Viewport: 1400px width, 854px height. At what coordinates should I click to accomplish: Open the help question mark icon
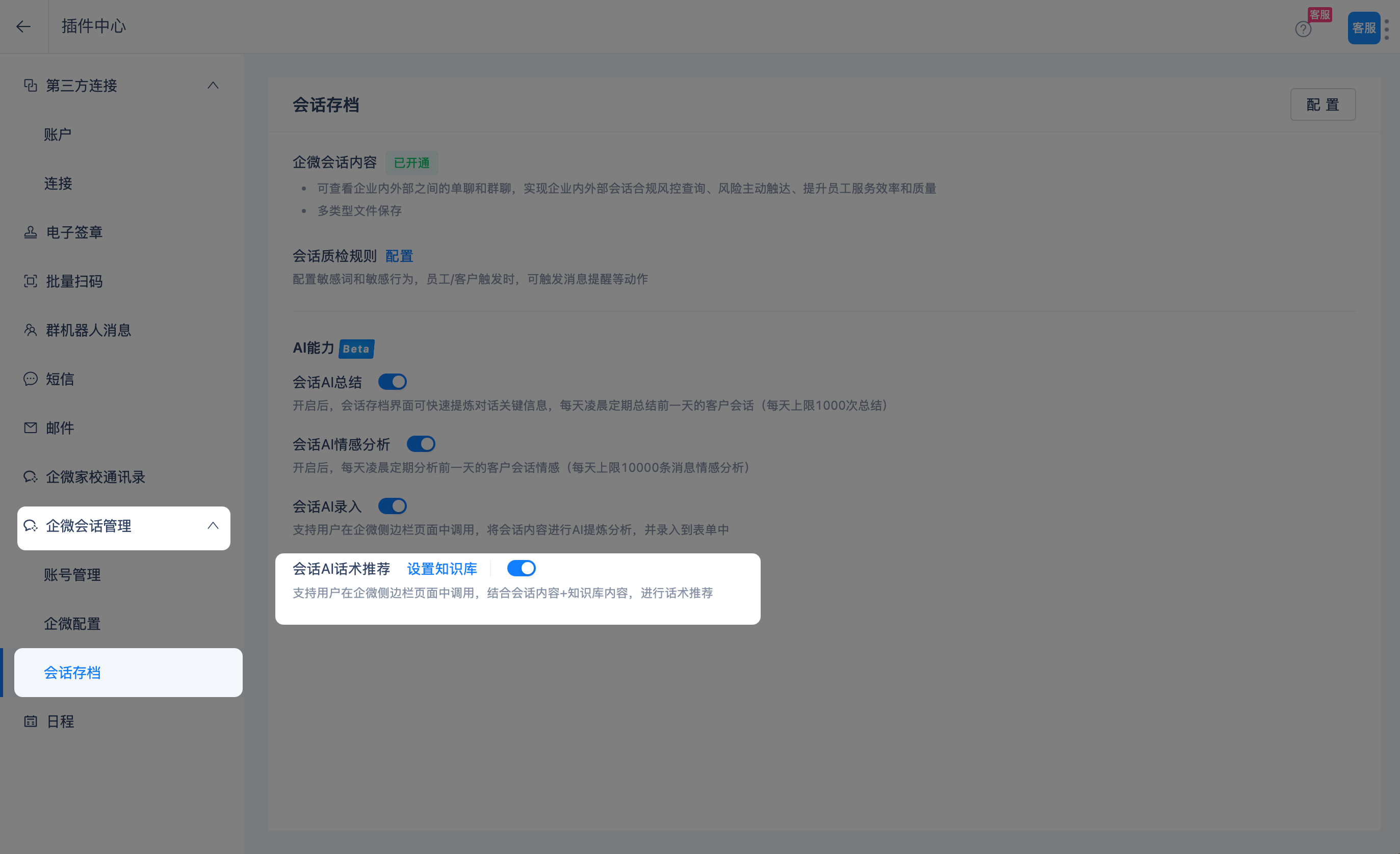(1303, 29)
